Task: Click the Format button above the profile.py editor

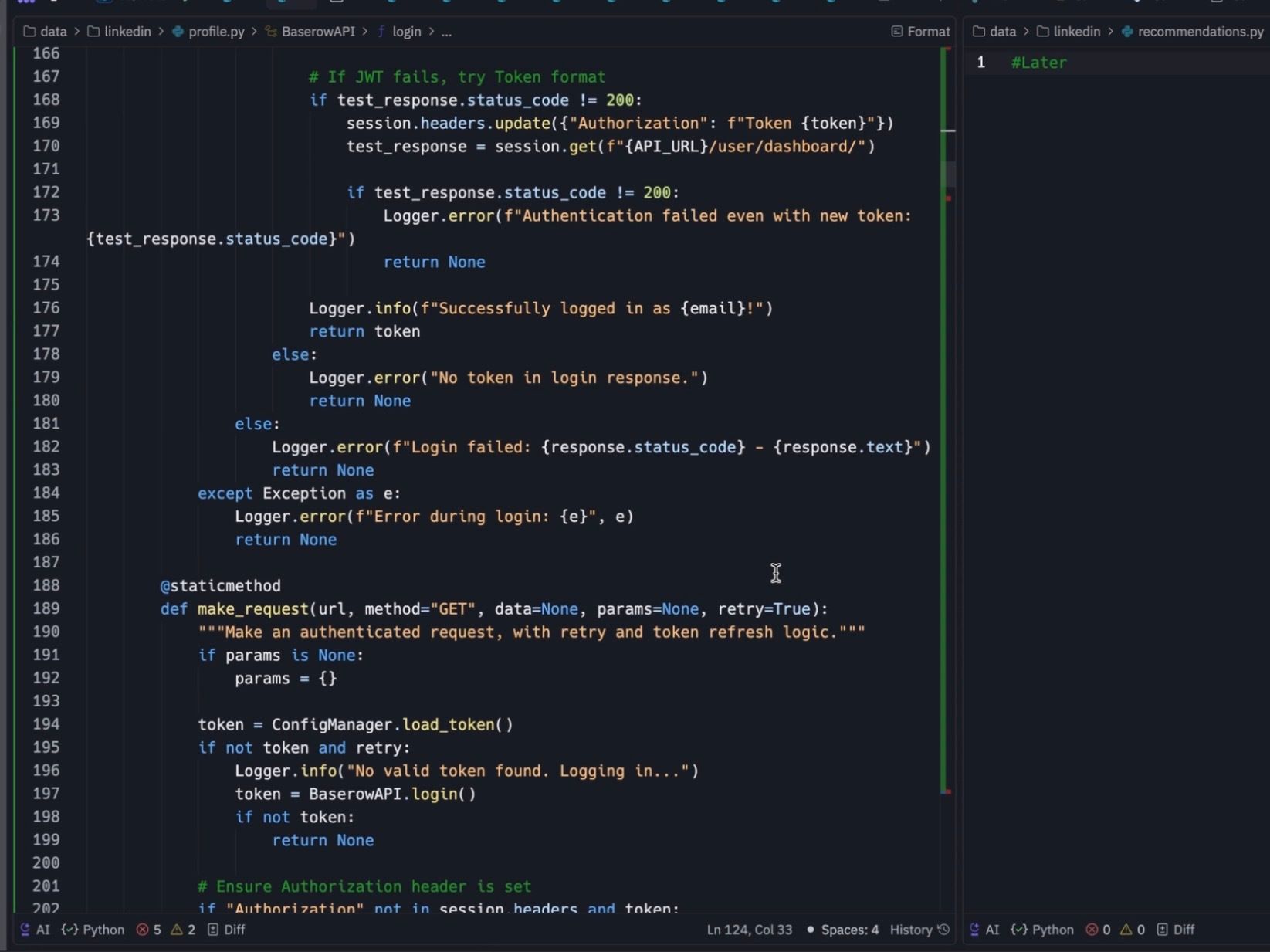Action: coord(920,32)
